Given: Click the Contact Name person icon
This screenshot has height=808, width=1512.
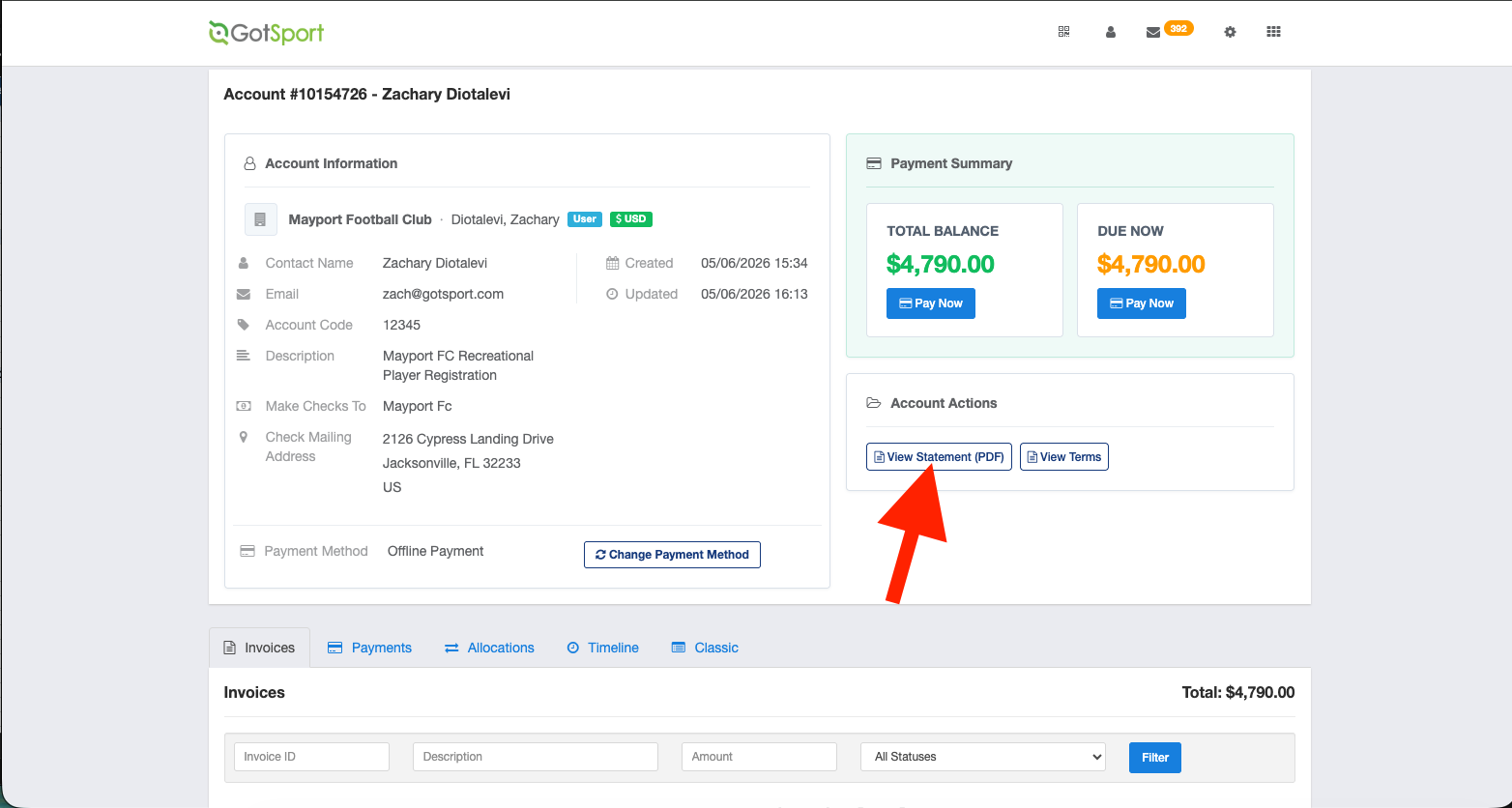Looking at the screenshot, I should (x=244, y=263).
